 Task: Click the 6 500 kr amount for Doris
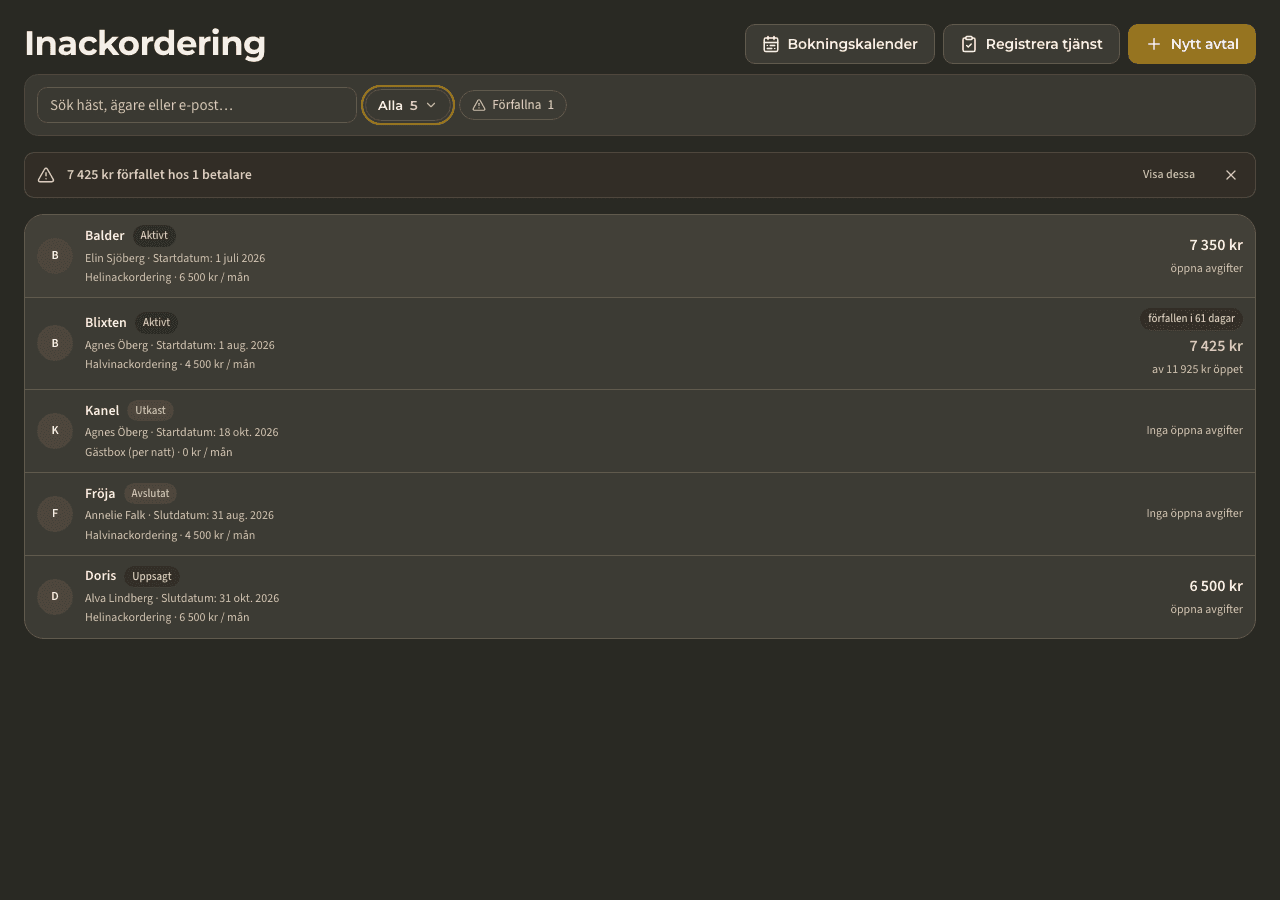pyautogui.click(x=1216, y=586)
